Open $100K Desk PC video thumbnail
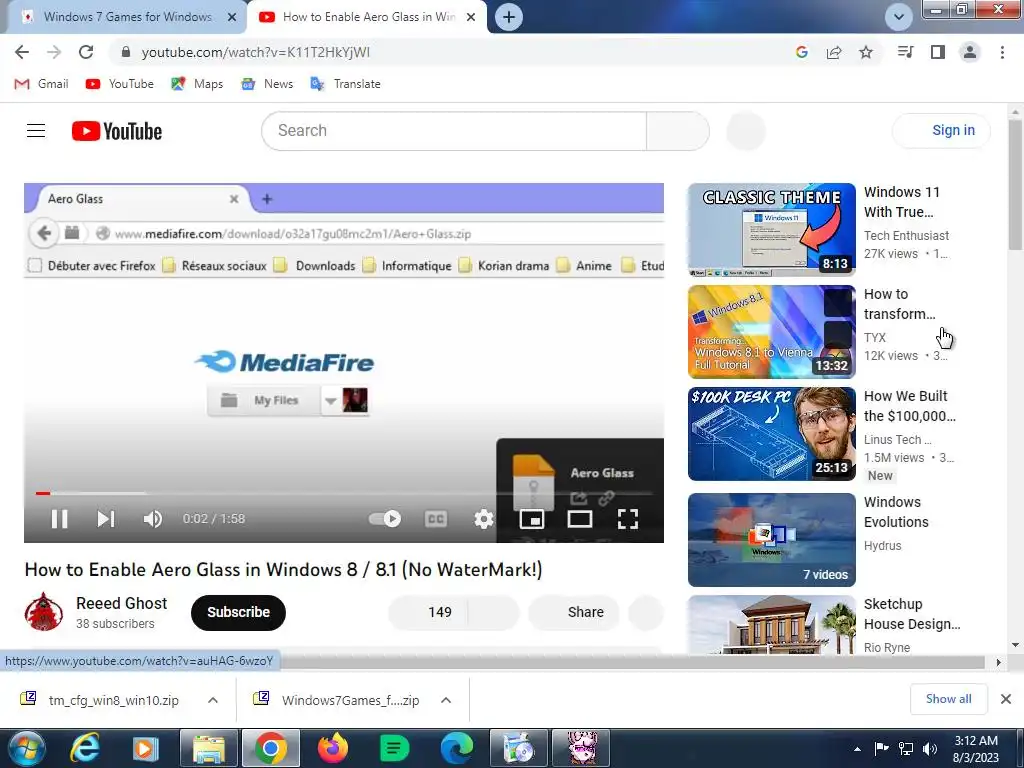The height and width of the screenshot is (768, 1024). (x=771, y=434)
